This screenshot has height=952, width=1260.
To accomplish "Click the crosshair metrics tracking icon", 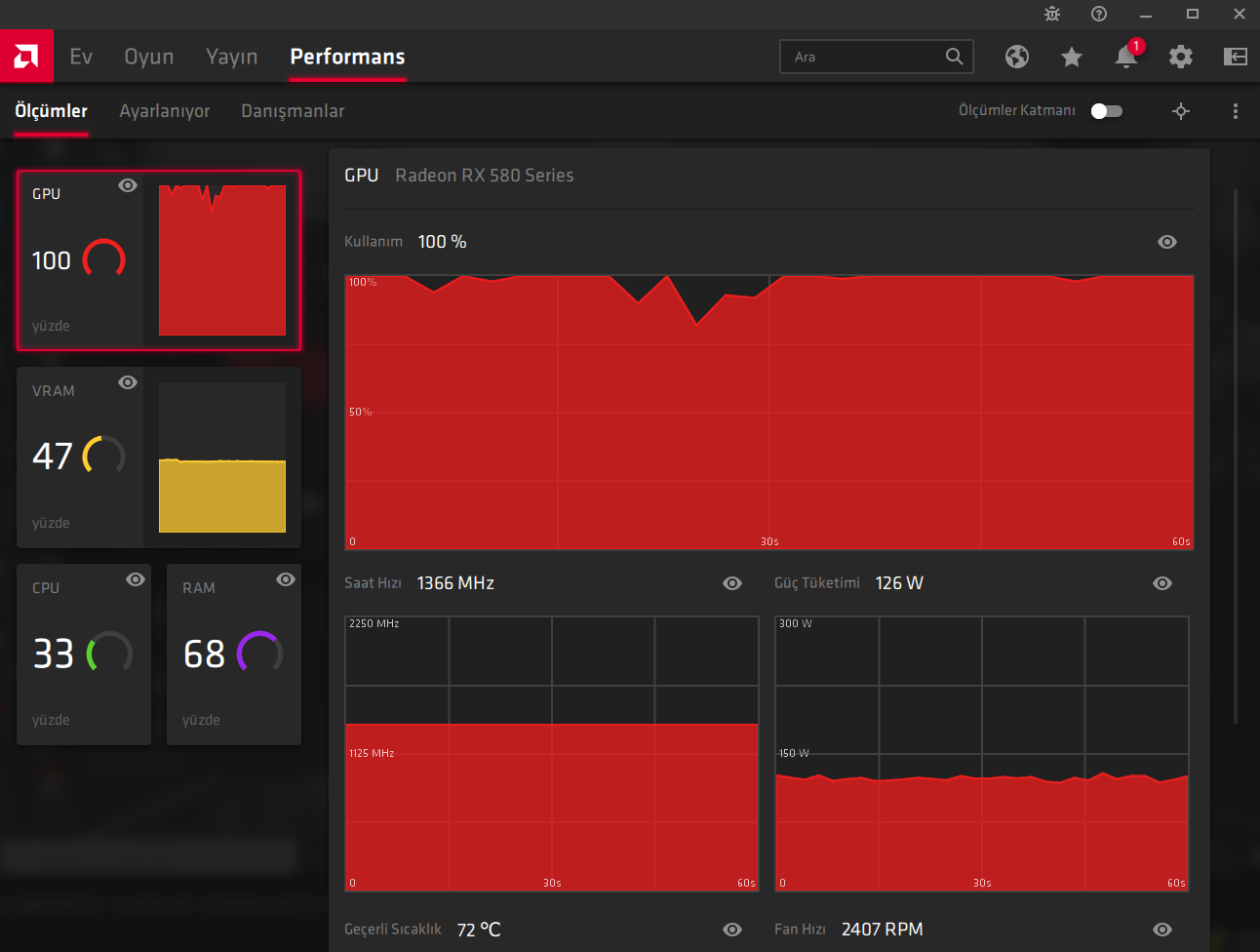I will click(1181, 110).
